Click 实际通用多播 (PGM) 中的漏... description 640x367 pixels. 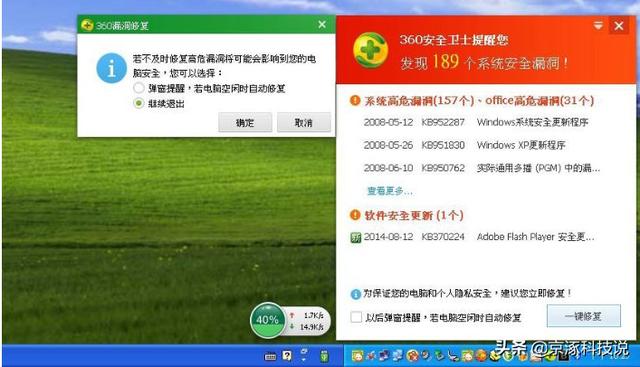[x=538, y=168]
